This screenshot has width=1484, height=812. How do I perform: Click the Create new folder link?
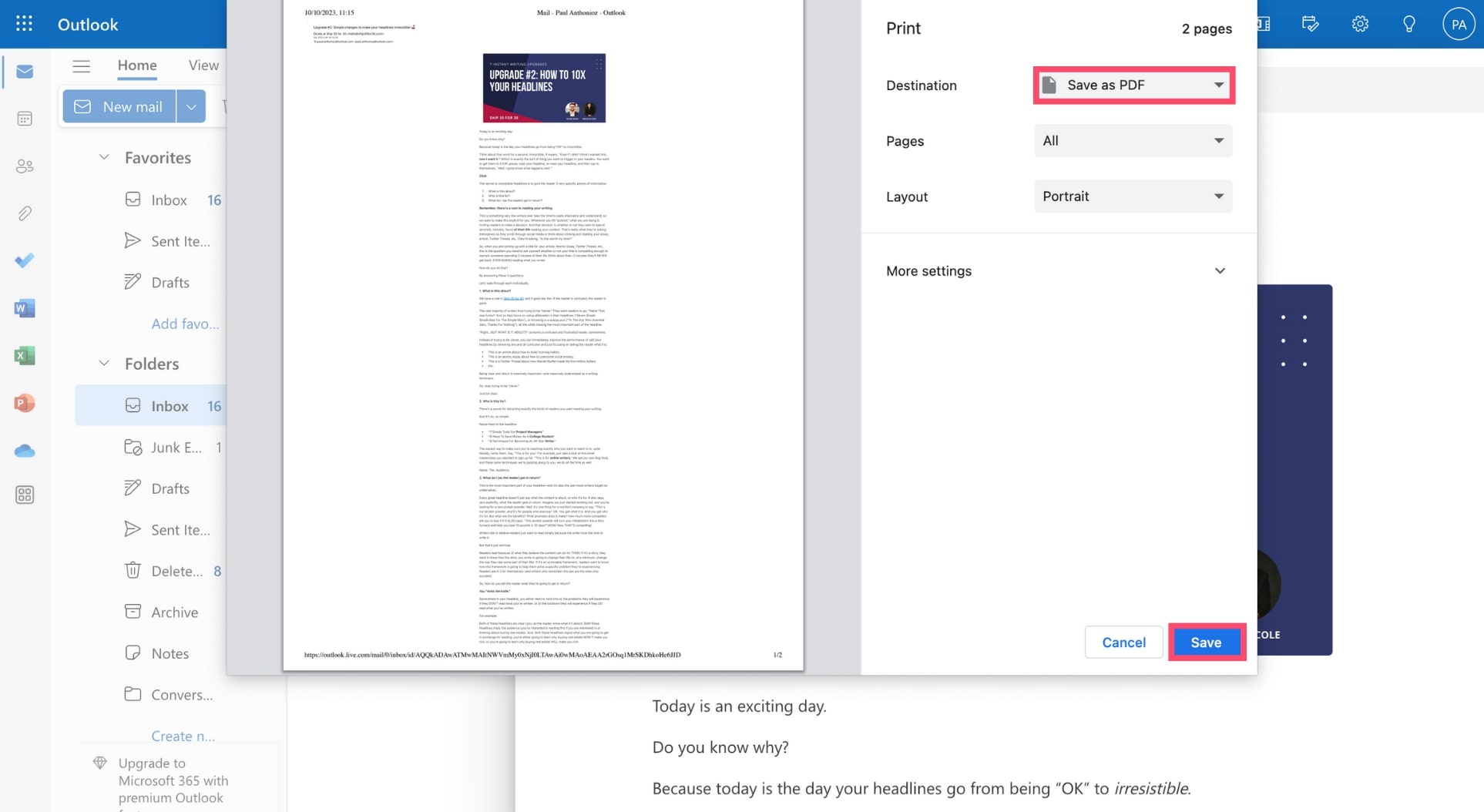click(x=183, y=736)
